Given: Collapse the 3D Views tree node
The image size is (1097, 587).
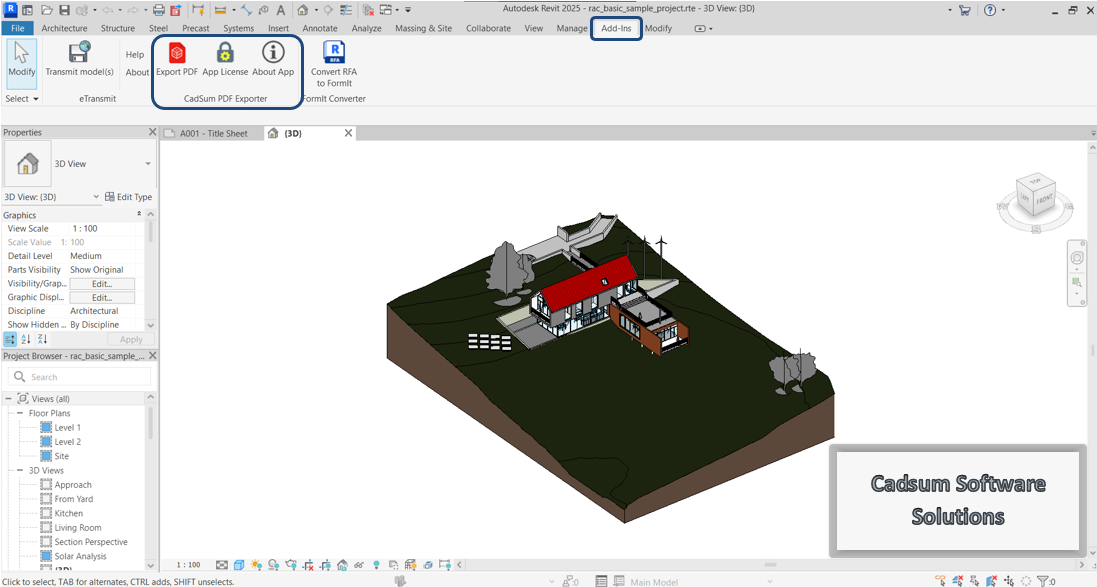Looking at the screenshot, I should pos(20,470).
